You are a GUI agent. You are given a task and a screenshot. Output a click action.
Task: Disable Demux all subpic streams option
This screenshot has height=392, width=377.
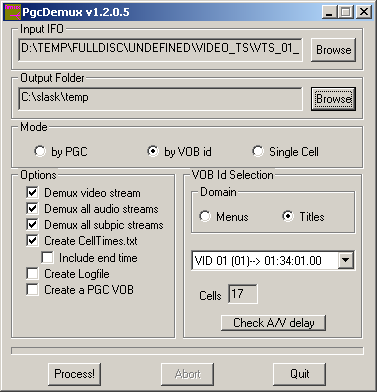click(32, 225)
